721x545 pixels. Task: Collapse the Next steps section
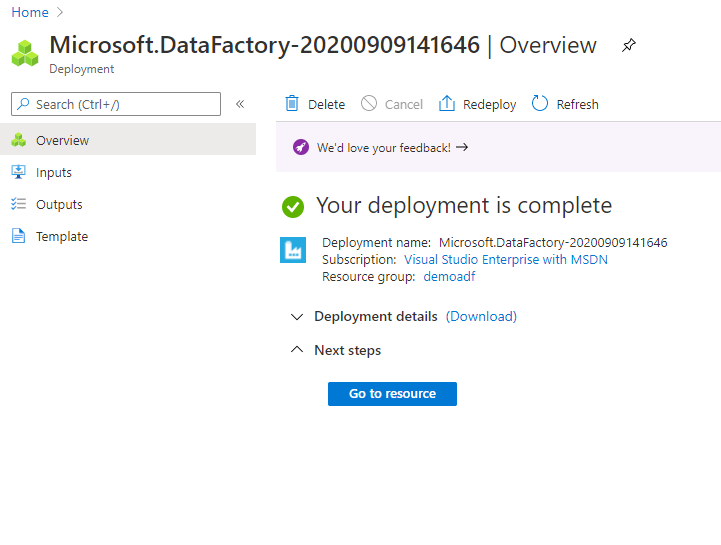(296, 350)
